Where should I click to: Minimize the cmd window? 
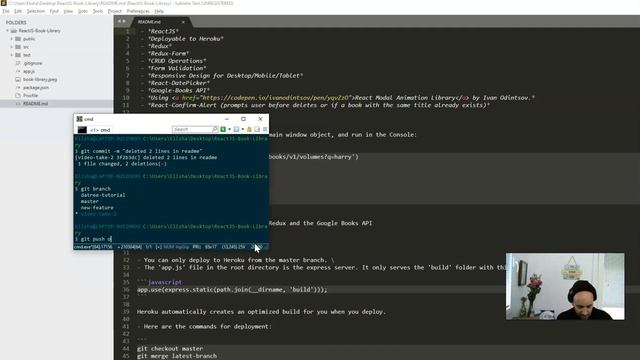click(227, 119)
